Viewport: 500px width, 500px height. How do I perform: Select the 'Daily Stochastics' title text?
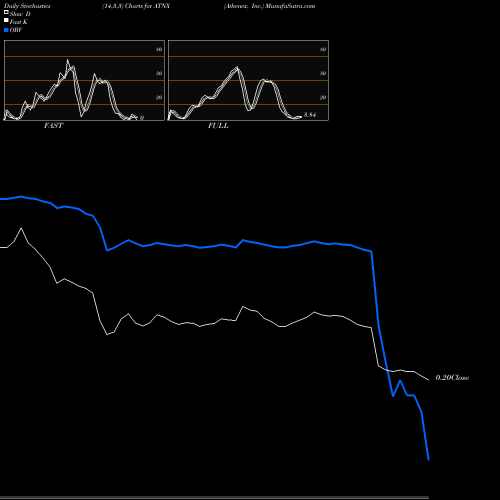(x=27, y=6)
